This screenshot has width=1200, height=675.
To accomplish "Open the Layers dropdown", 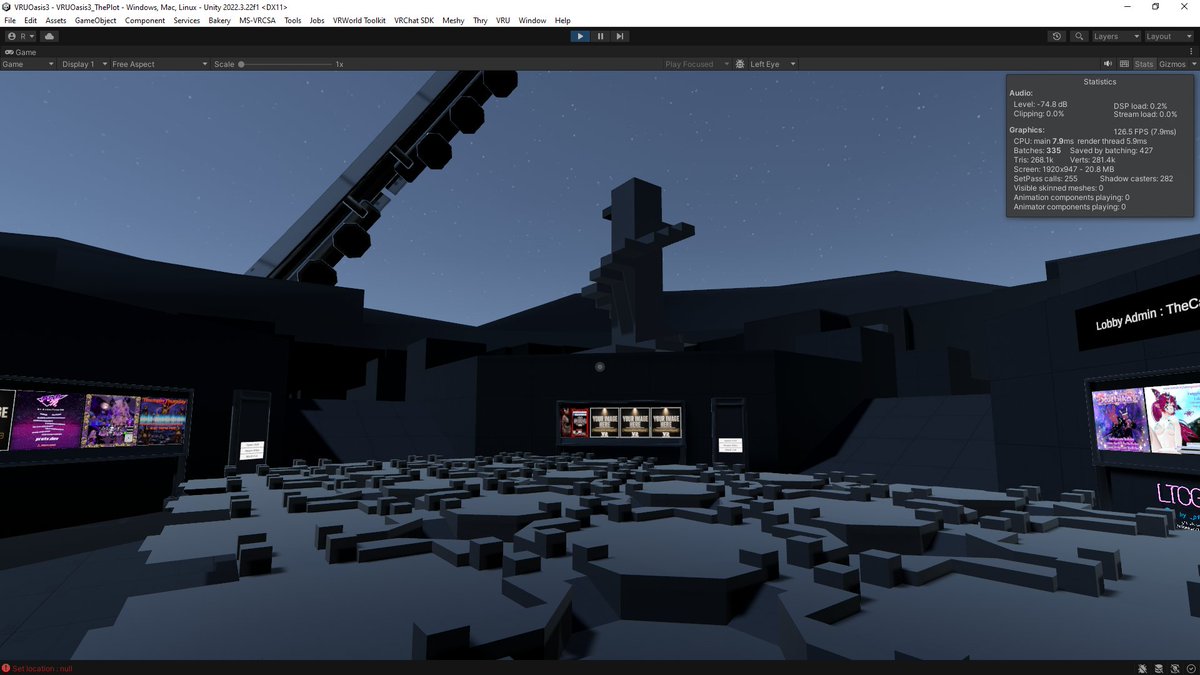I will 1115,36.
